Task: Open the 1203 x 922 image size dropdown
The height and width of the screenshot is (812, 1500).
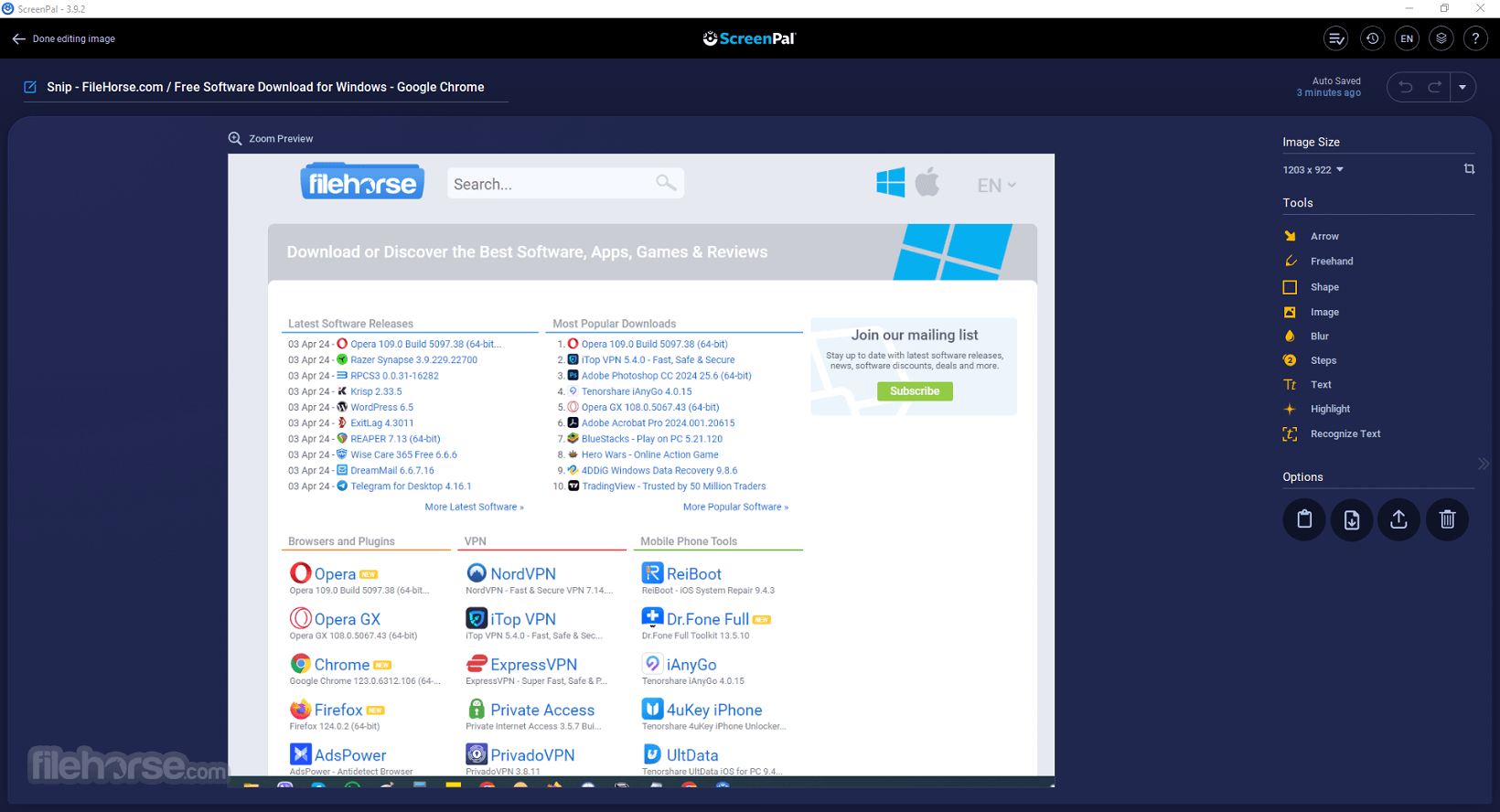Action: pos(1313,170)
